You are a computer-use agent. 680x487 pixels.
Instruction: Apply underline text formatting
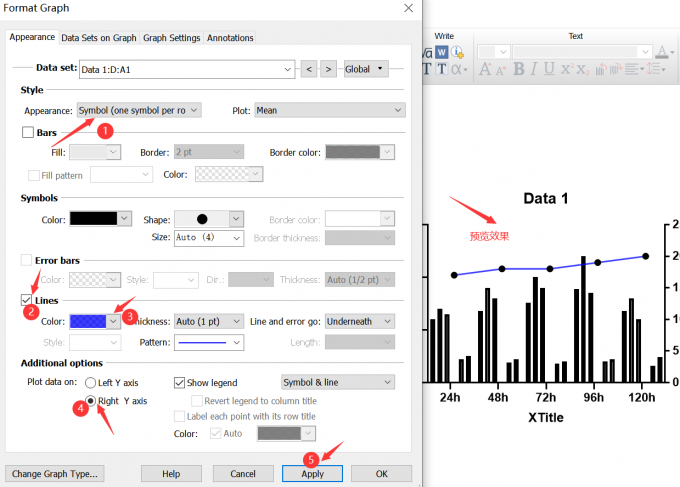pyautogui.click(x=549, y=69)
